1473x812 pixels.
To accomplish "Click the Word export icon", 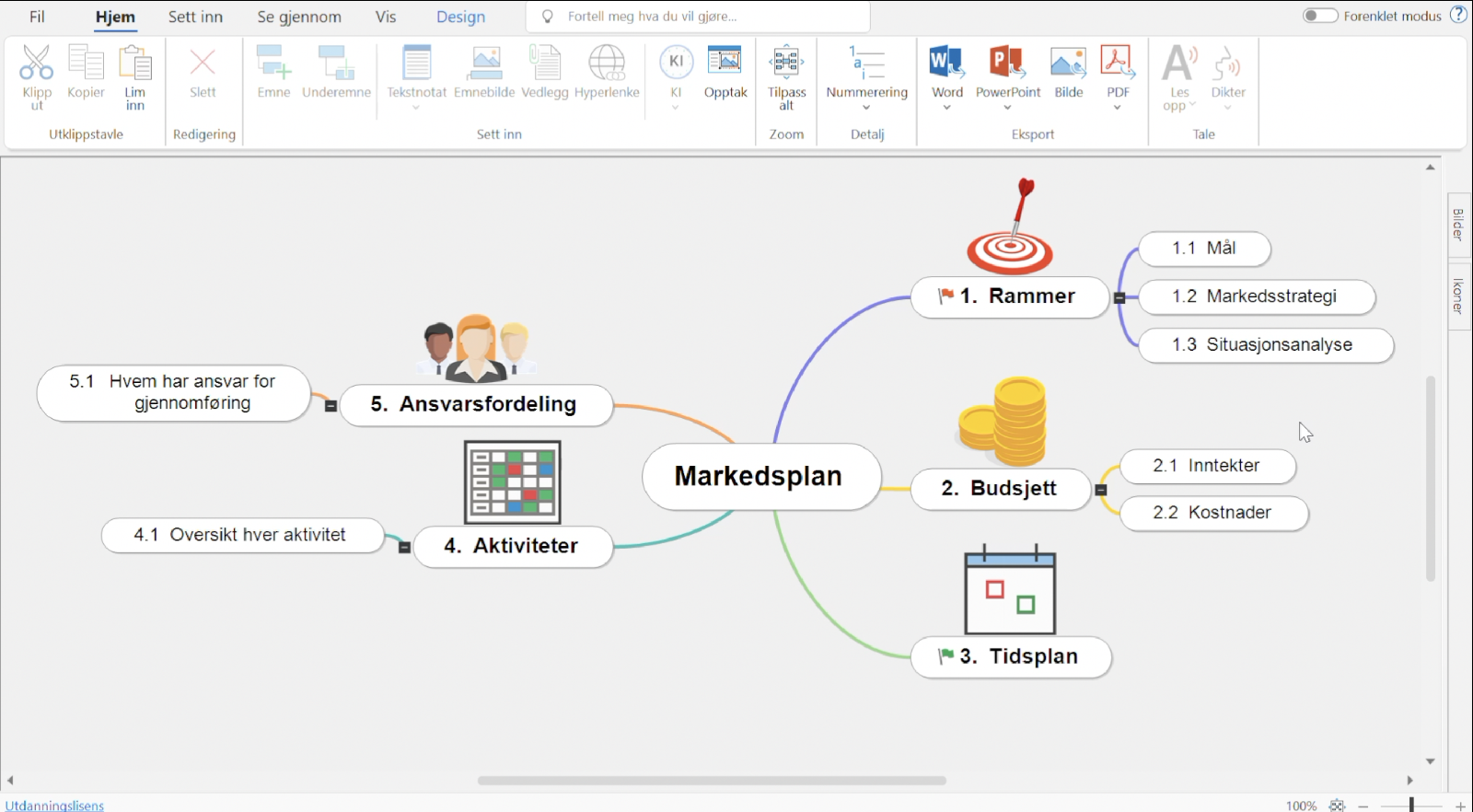I will tap(946, 64).
